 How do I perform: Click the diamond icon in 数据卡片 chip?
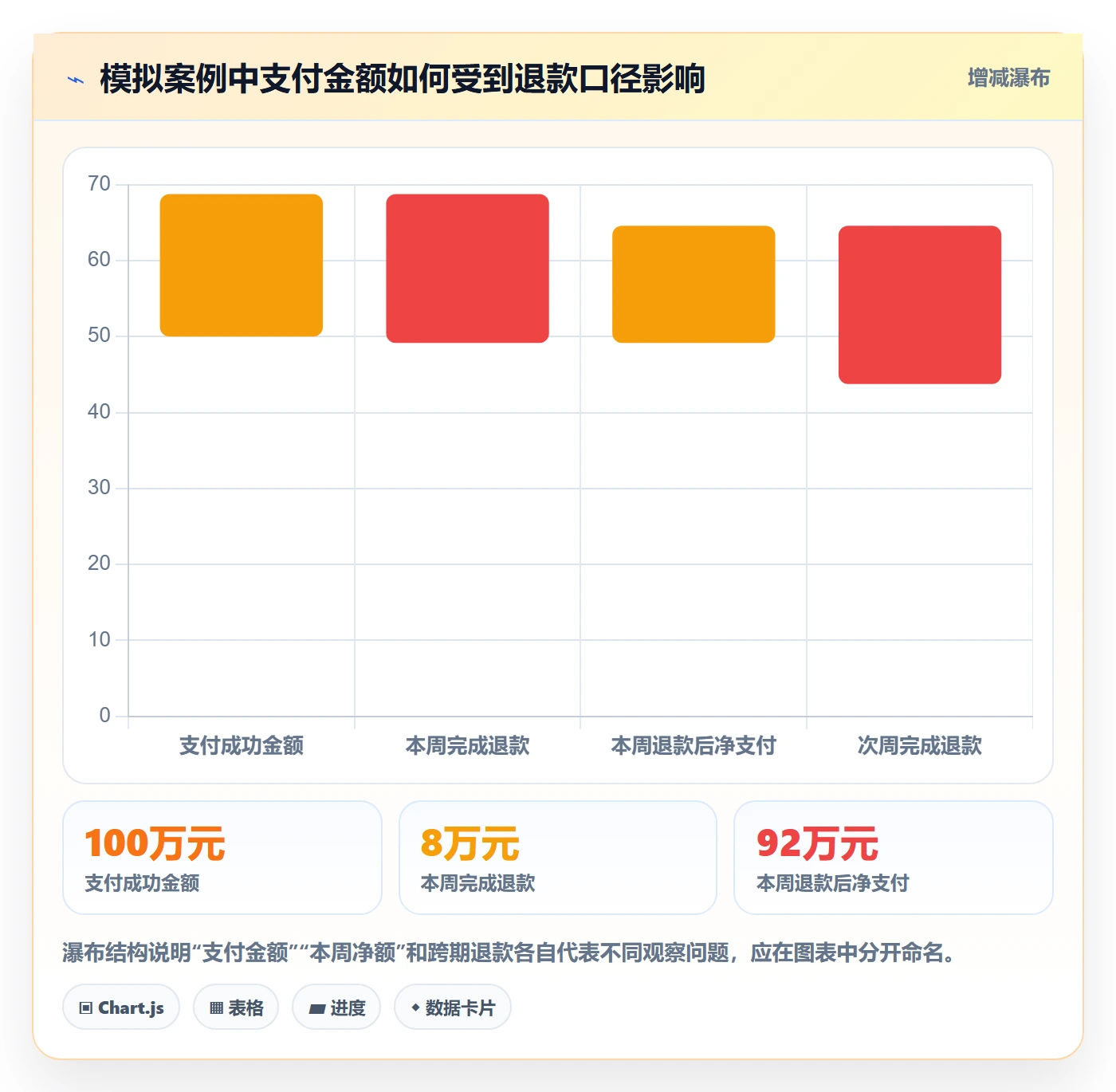pyautogui.click(x=415, y=1008)
